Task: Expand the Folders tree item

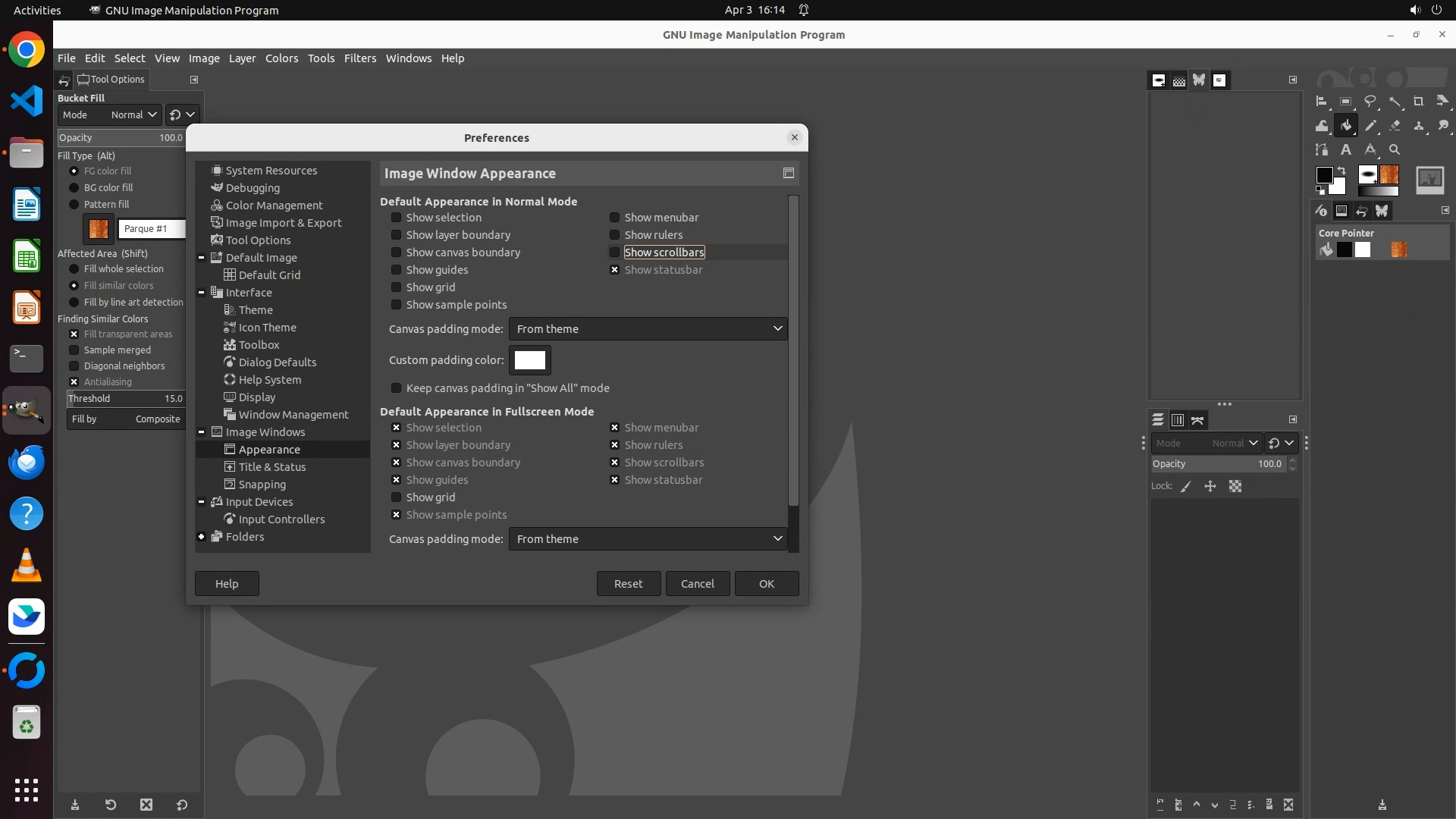Action: pyautogui.click(x=202, y=537)
